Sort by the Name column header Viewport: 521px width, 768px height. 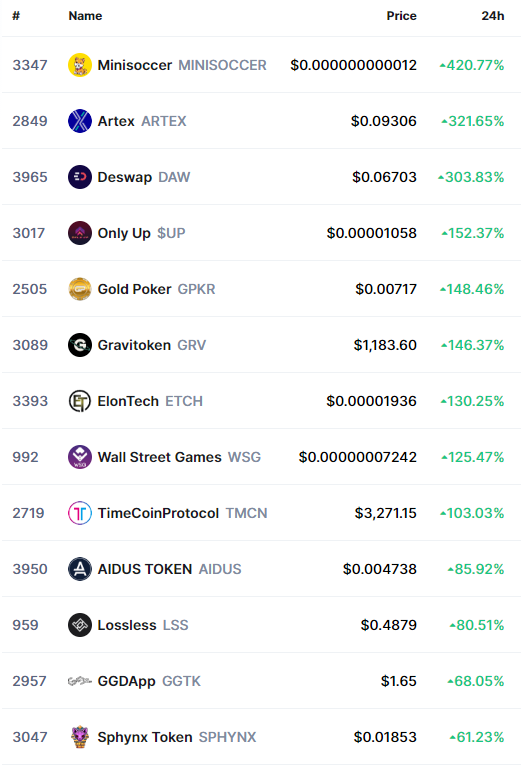pos(85,16)
